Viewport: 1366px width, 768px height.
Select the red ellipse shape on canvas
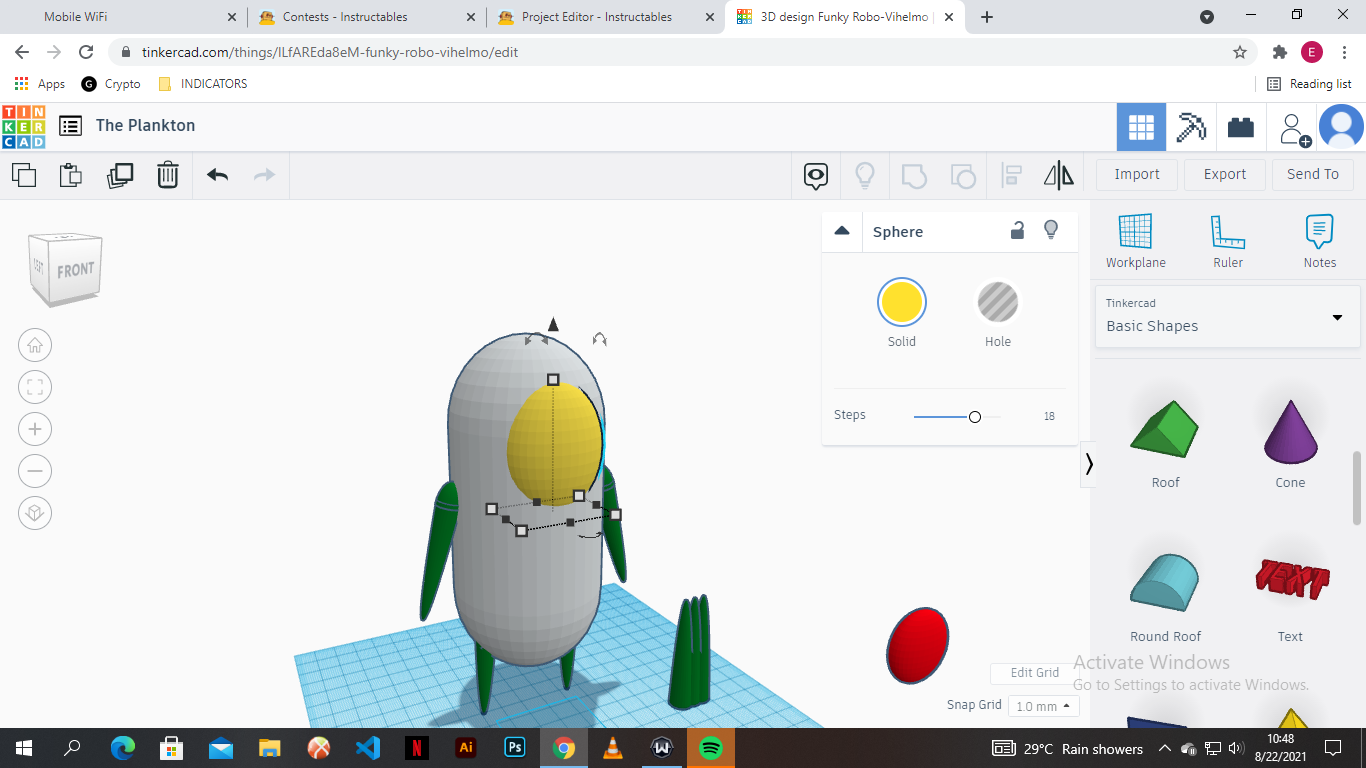pyautogui.click(x=917, y=646)
